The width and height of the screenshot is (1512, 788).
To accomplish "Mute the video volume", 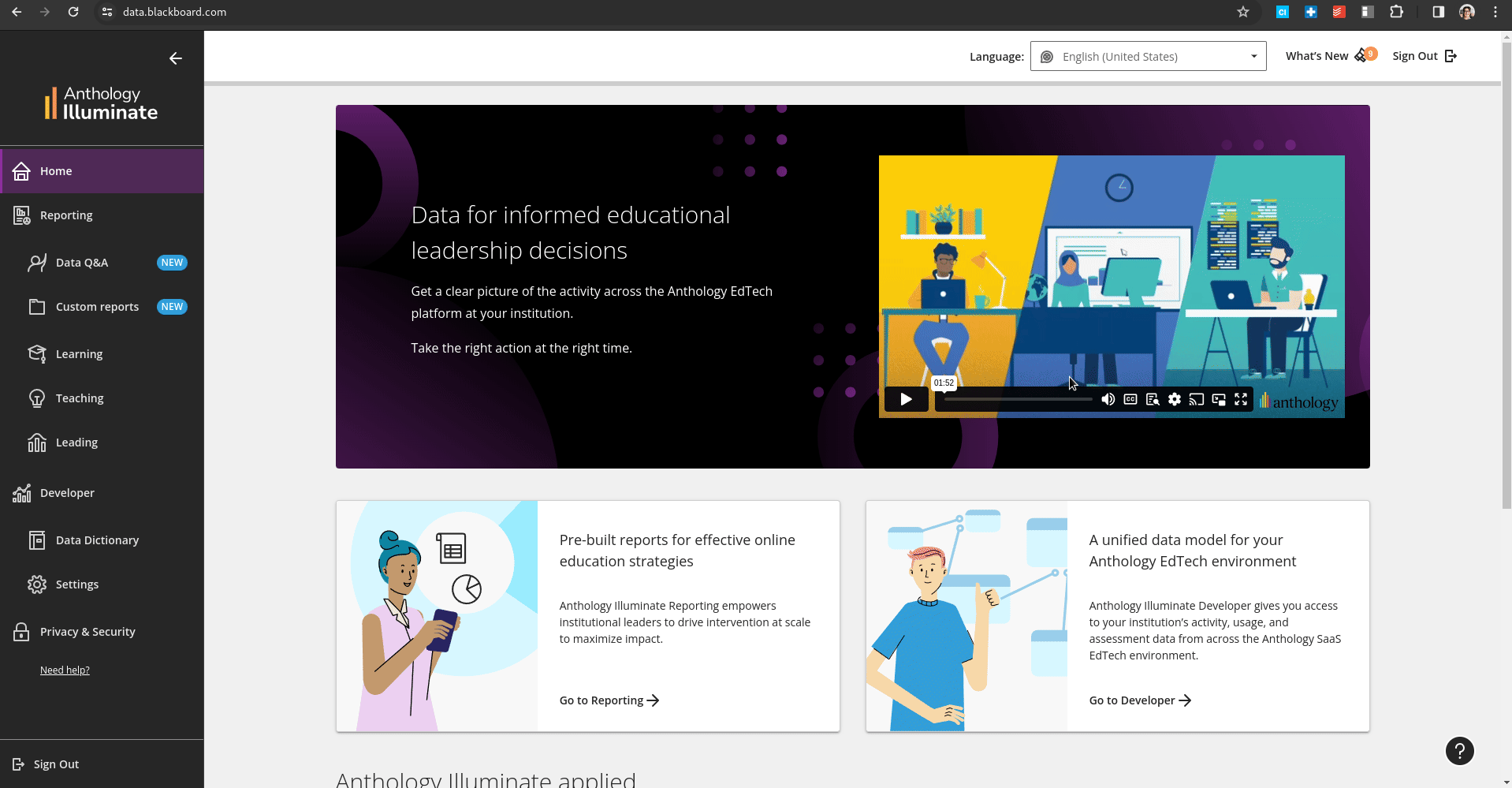I will tap(1108, 399).
